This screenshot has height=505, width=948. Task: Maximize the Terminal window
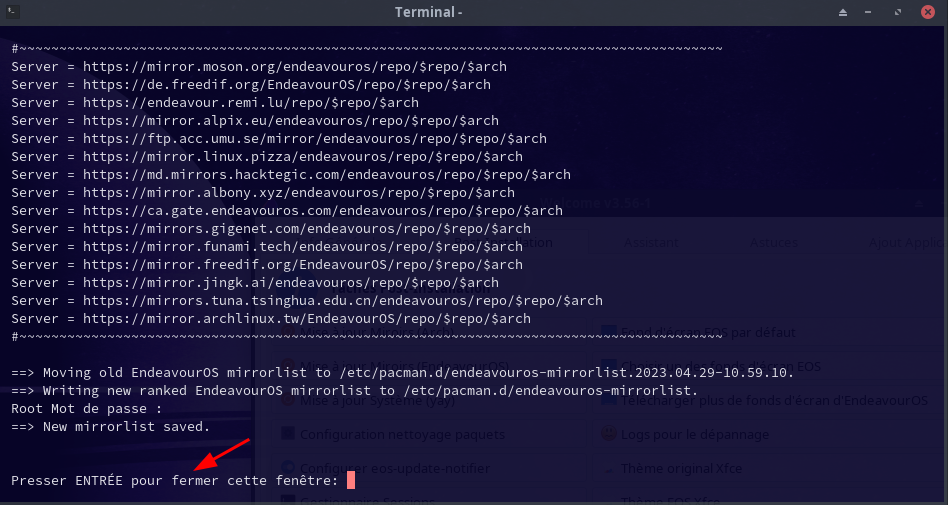click(899, 12)
